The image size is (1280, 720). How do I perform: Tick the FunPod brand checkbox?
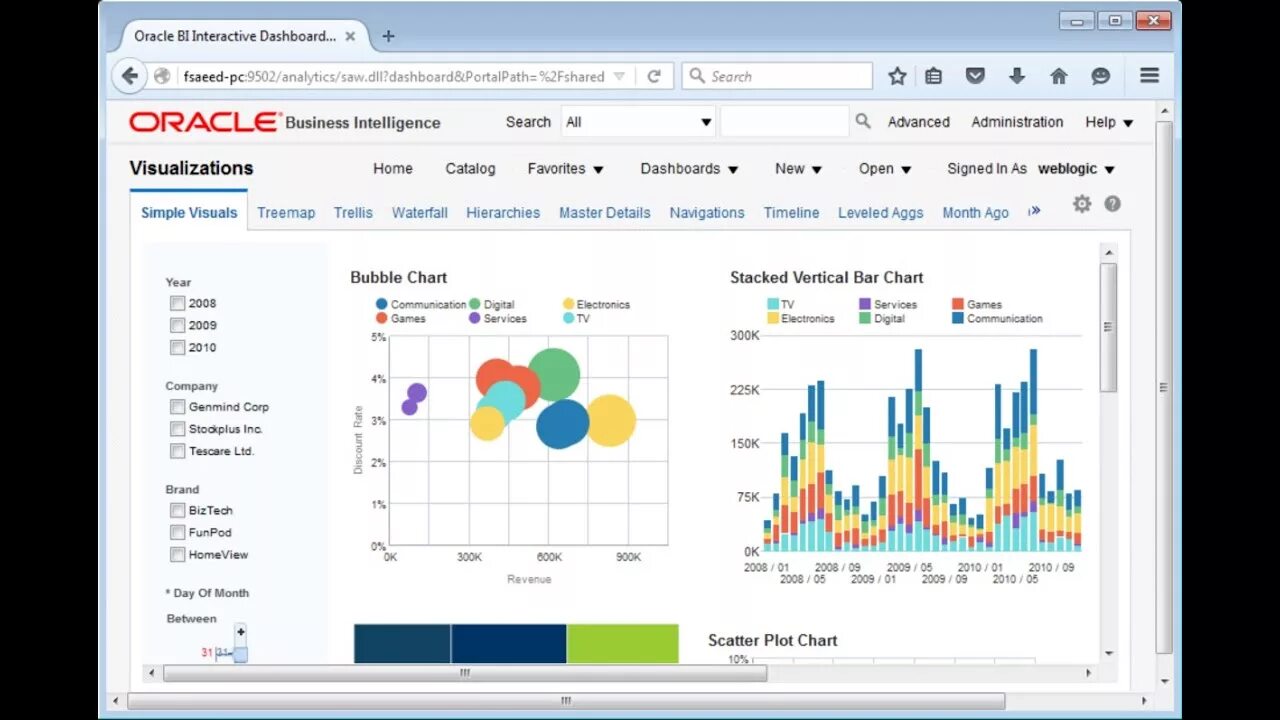coord(177,532)
